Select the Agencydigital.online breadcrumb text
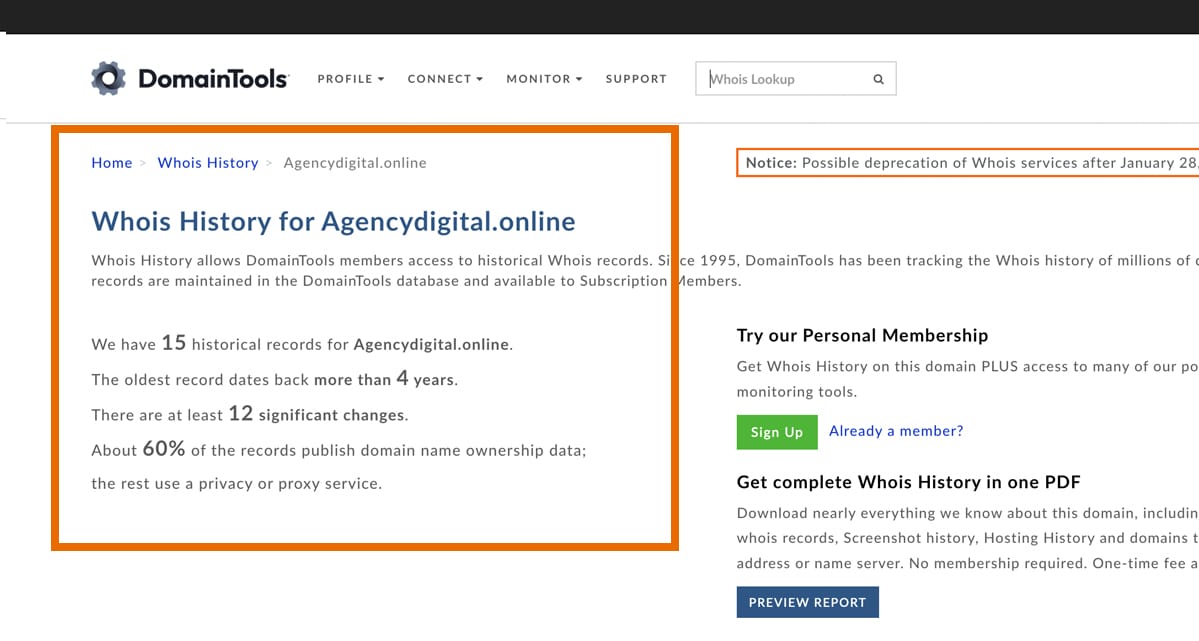Screen dimensions: 1199x641 (x=355, y=163)
